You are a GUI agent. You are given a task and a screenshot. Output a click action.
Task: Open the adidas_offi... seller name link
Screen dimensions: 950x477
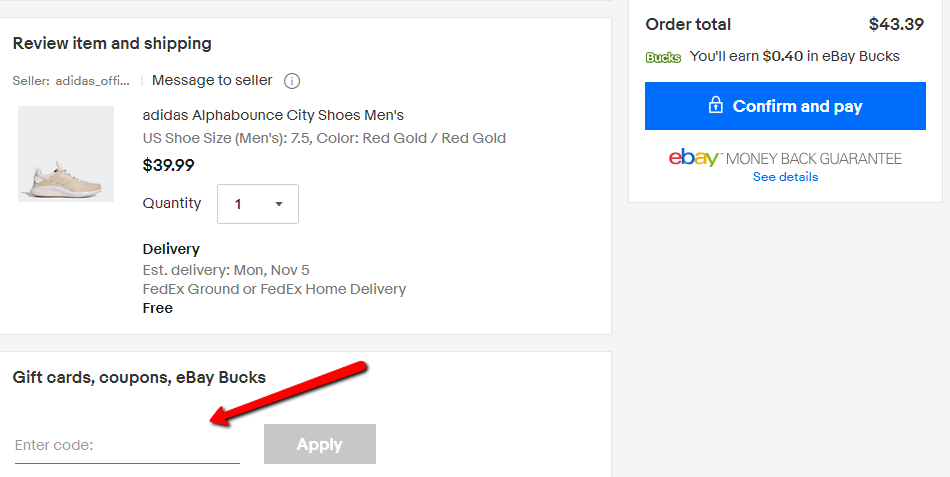click(93, 81)
